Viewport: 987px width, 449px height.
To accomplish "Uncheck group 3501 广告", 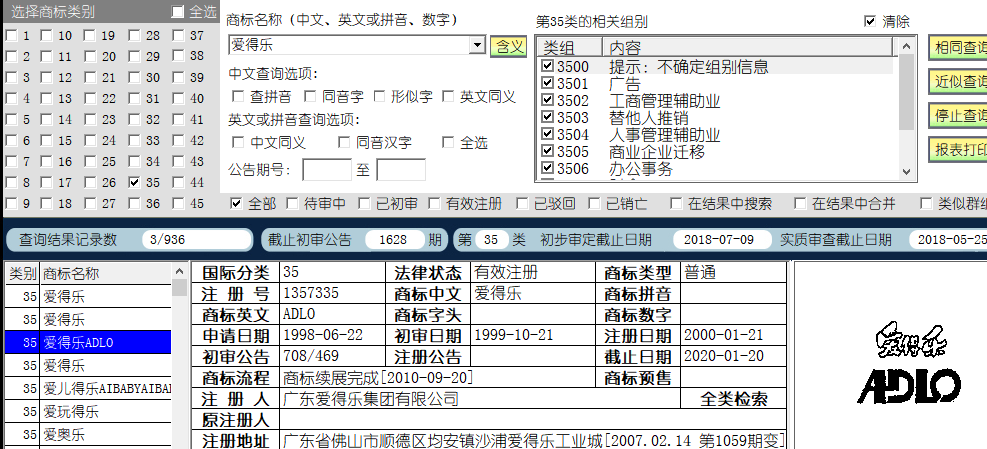I will point(548,83).
